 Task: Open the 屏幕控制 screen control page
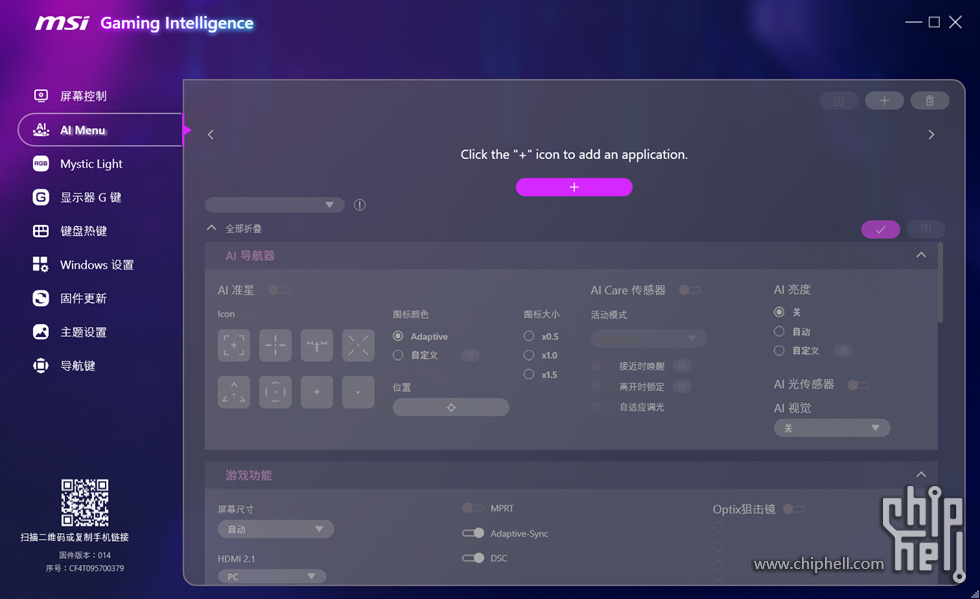point(82,96)
